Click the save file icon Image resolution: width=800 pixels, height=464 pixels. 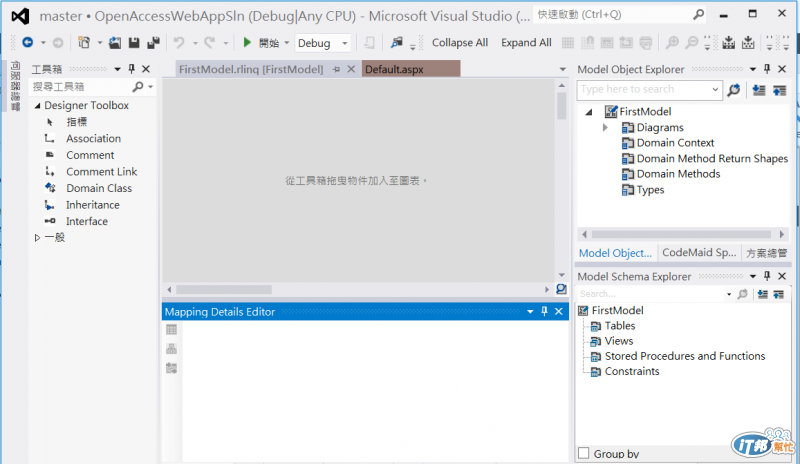click(x=134, y=43)
